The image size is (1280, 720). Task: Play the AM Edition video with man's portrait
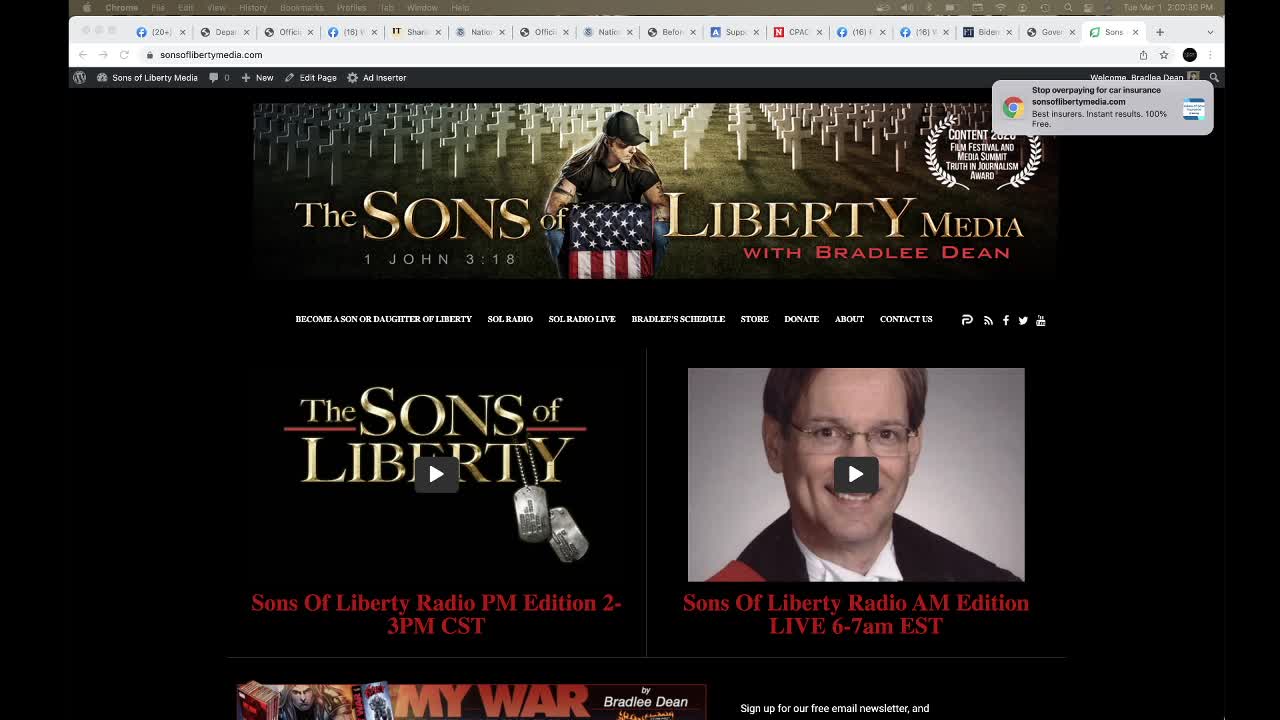pos(856,474)
